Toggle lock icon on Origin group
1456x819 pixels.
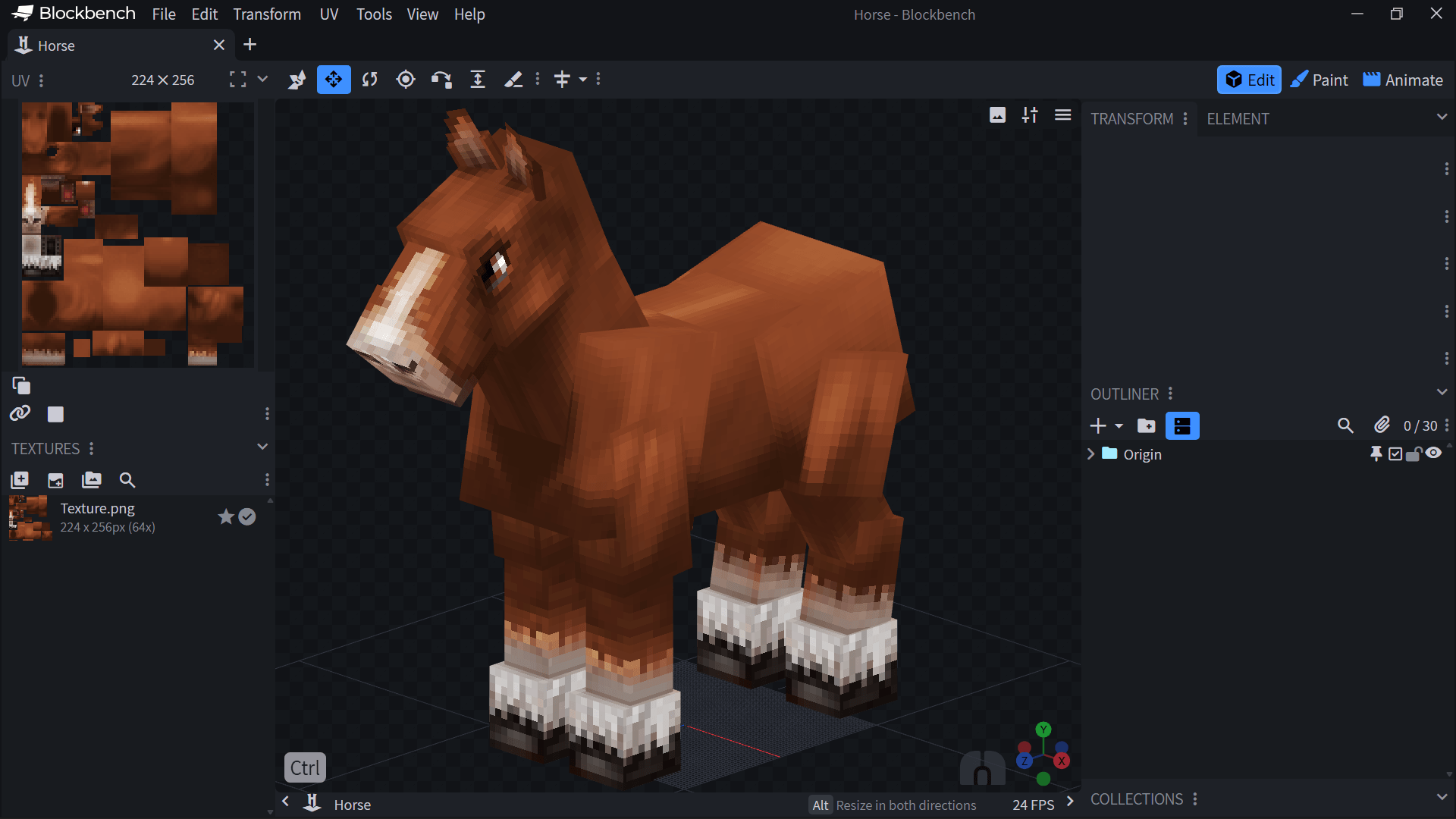[x=1414, y=454]
